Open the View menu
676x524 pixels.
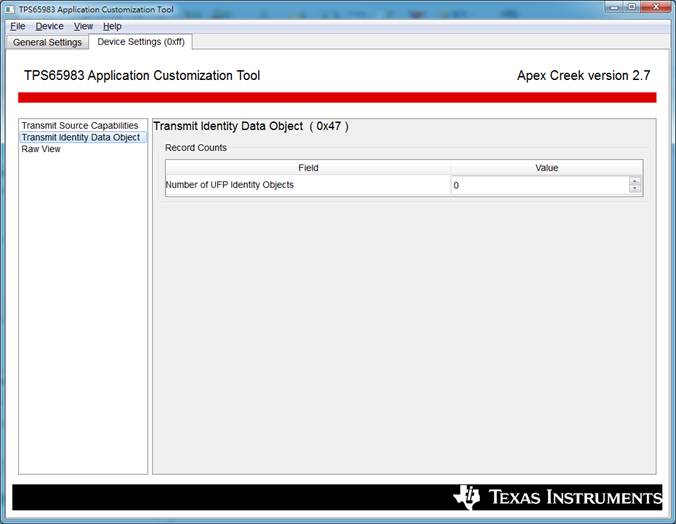tap(83, 26)
